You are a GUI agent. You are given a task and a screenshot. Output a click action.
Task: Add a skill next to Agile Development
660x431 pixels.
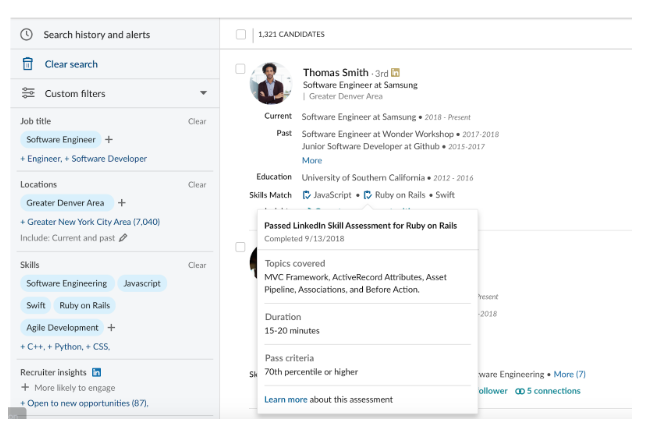[112, 327]
